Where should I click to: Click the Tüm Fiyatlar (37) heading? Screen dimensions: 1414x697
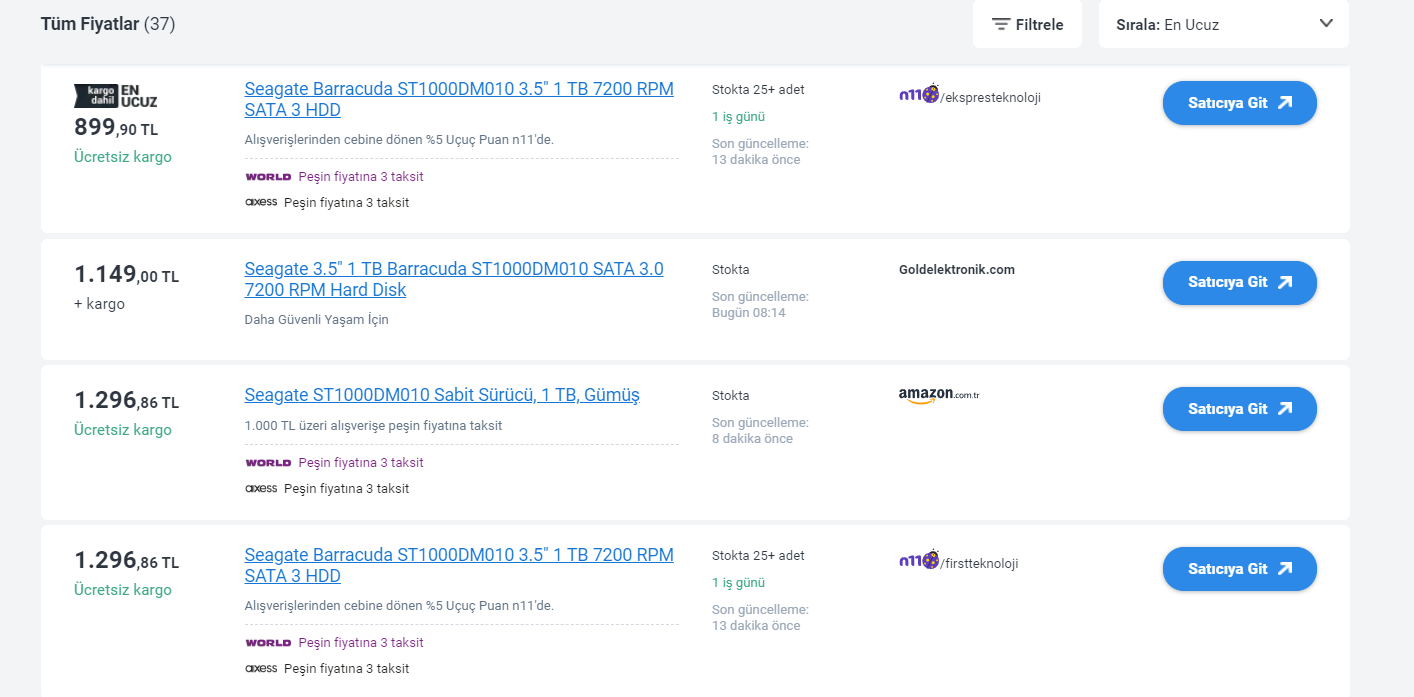pos(108,24)
